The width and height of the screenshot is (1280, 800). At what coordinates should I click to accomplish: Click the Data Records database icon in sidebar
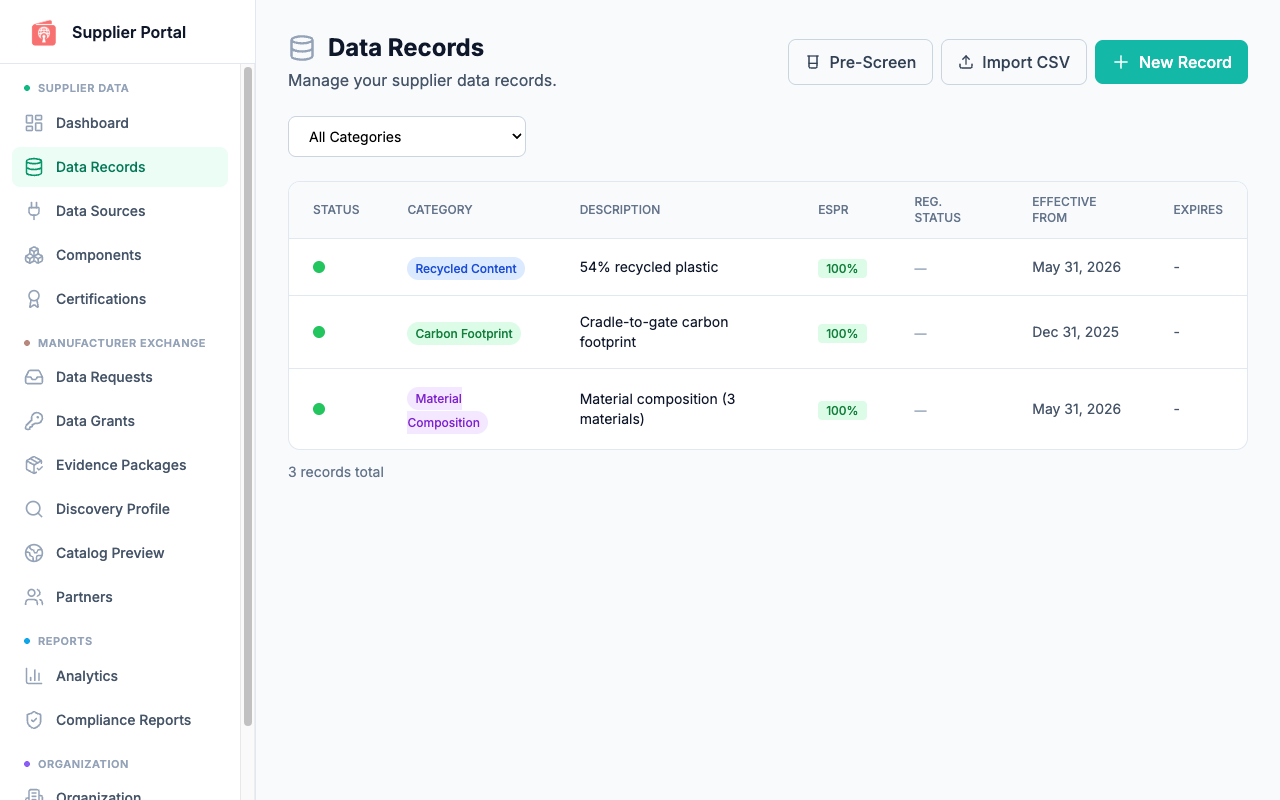[34, 167]
